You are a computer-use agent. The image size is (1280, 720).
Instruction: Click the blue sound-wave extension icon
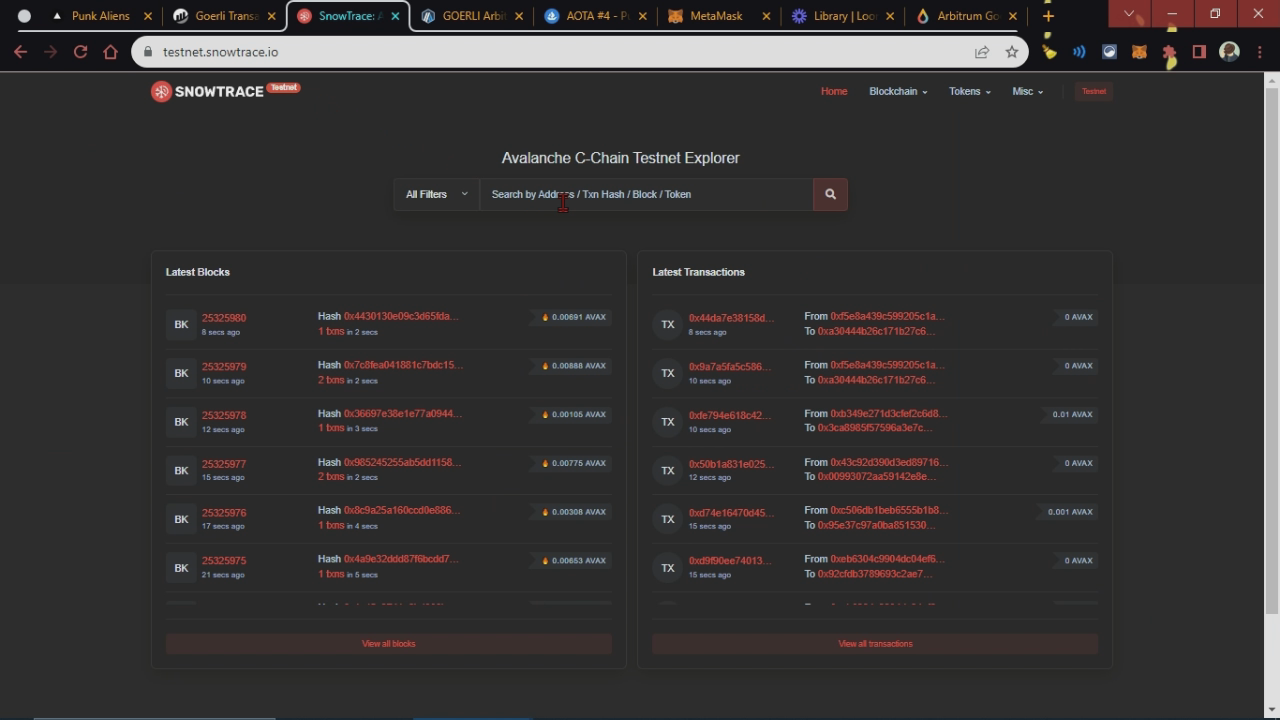[1079, 52]
